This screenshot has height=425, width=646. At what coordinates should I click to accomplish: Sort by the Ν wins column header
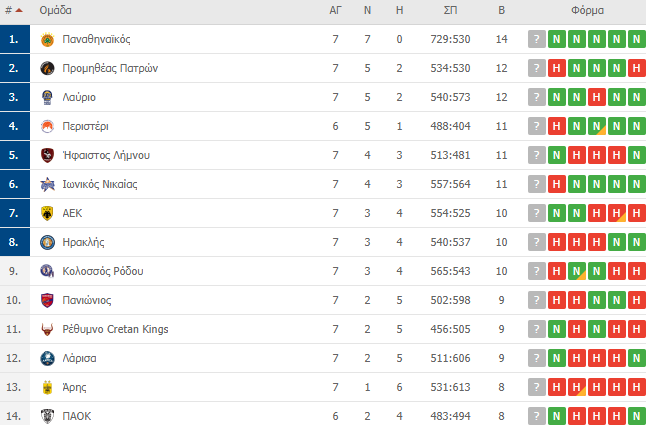pos(367,10)
